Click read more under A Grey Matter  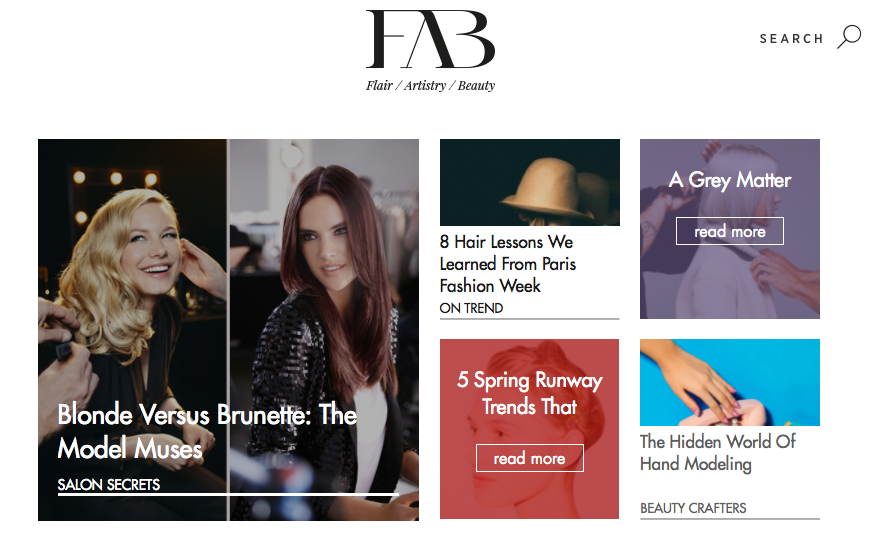[729, 231]
